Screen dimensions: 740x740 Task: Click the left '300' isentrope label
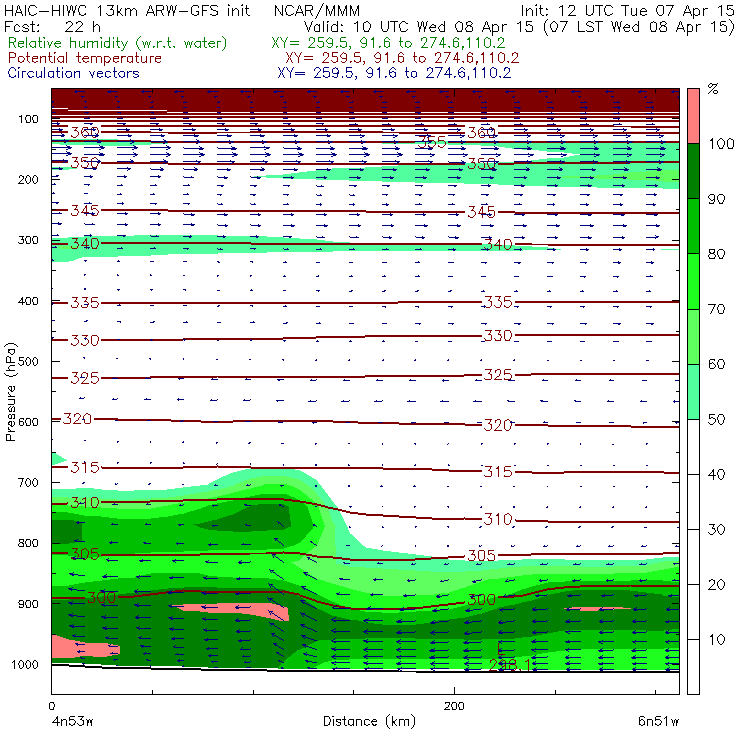(x=101, y=597)
